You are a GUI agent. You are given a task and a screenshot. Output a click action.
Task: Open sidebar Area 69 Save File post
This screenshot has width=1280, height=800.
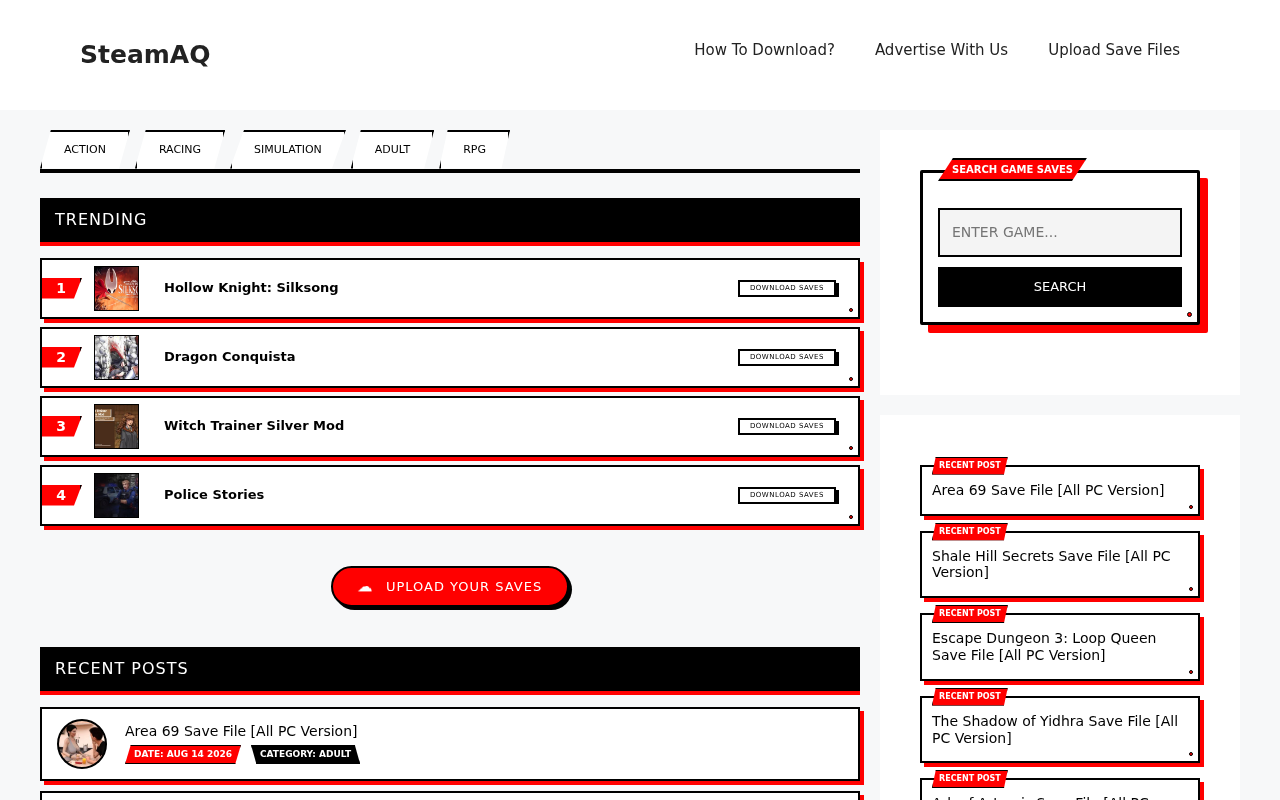click(1048, 490)
